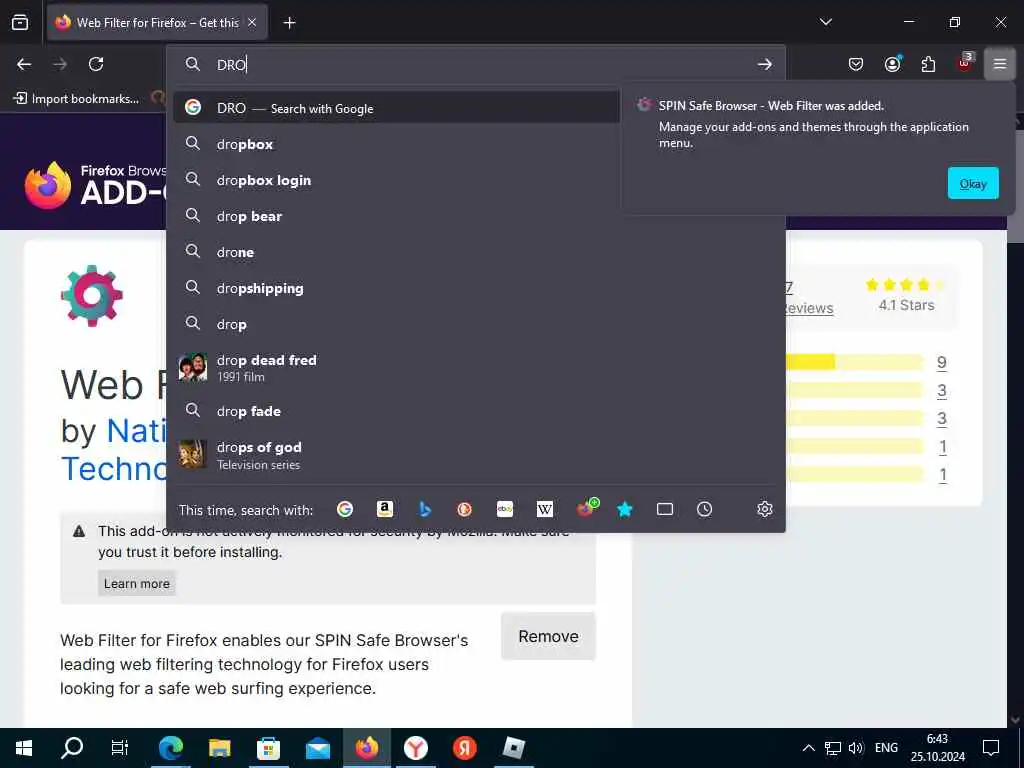The width and height of the screenshot is (1024, 768).
Task: Open Yandex Browser from taskbar
Action: pyautogui.click(x=415, y=748)
